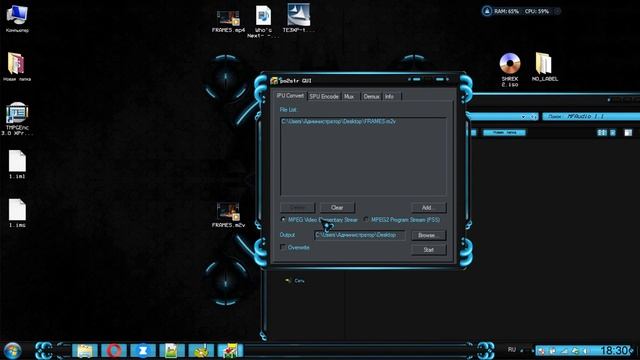Change view mode in background Explorer window

pos(602,133)
